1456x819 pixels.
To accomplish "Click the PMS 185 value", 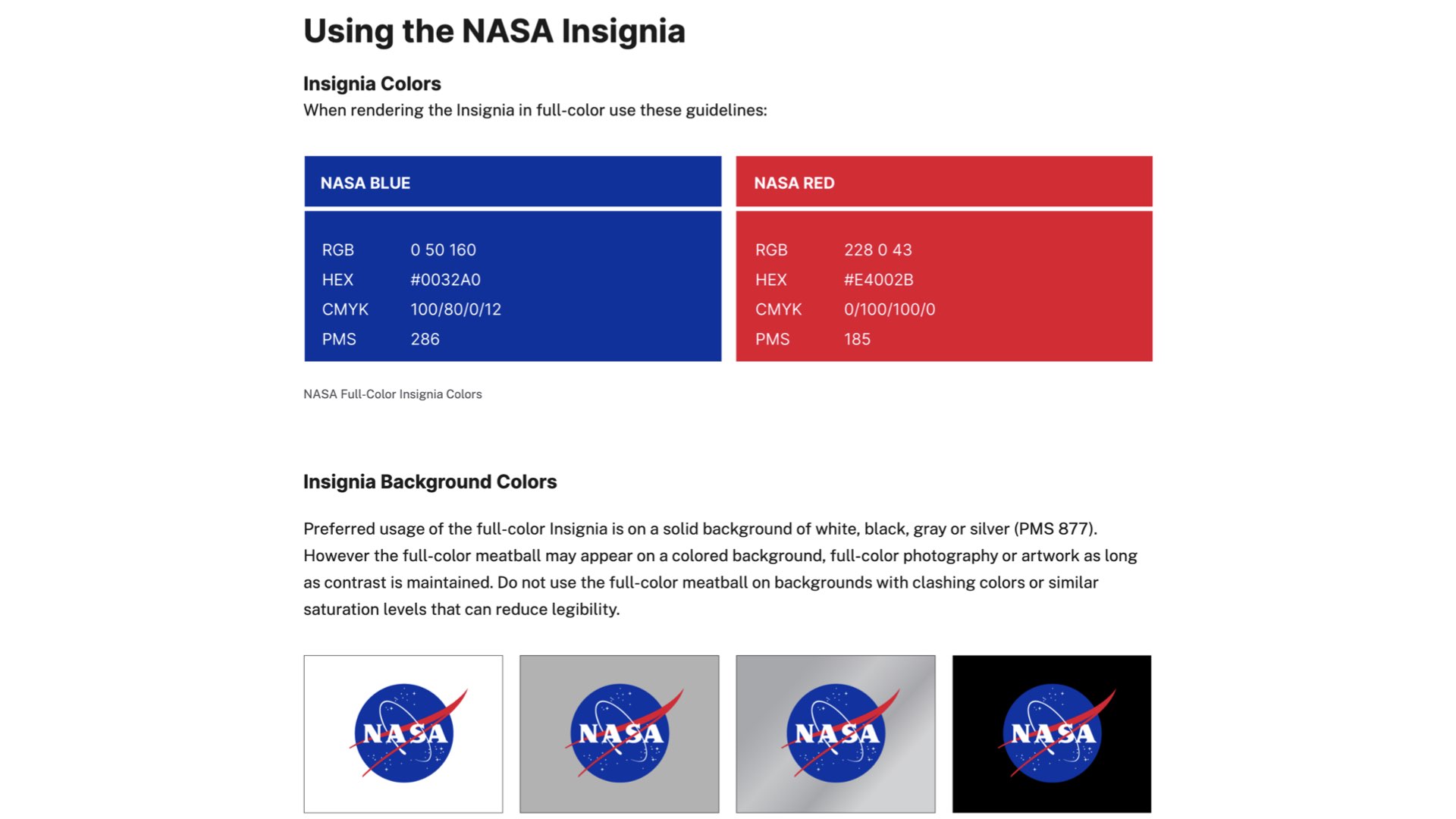I will pos(857,339).
